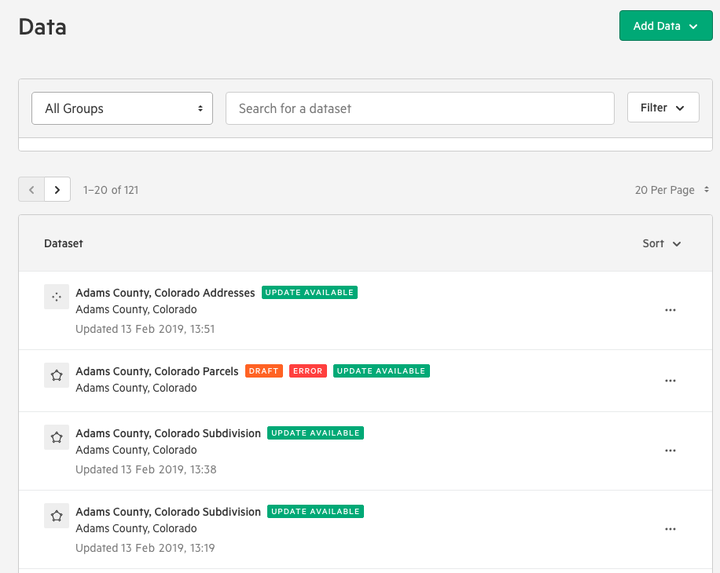Screen dimensions: 720x573
Task: Open the Sort menu
Action: [x=661, y=243]
